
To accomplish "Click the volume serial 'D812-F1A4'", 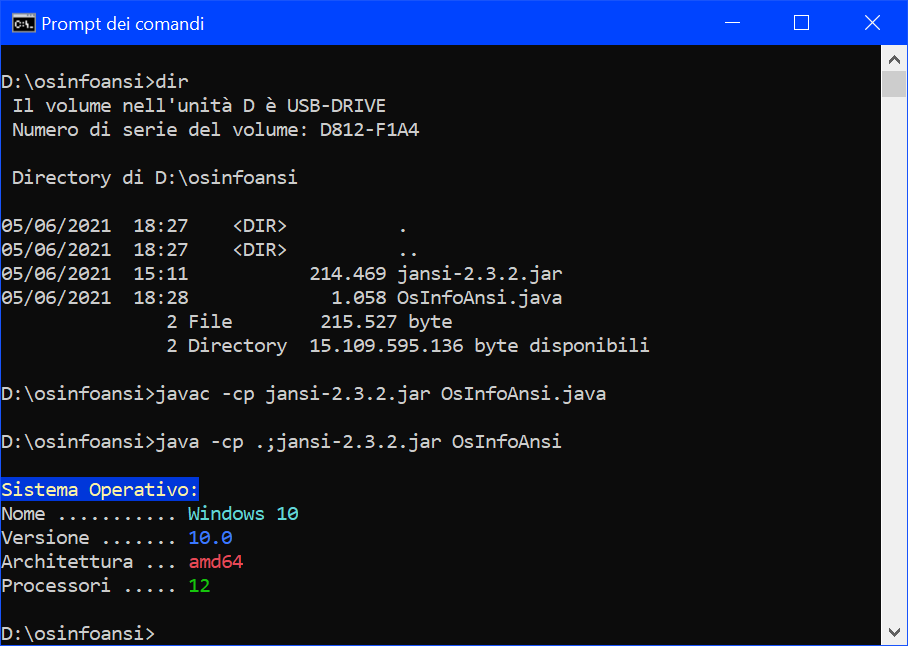I will click(369, 129).
